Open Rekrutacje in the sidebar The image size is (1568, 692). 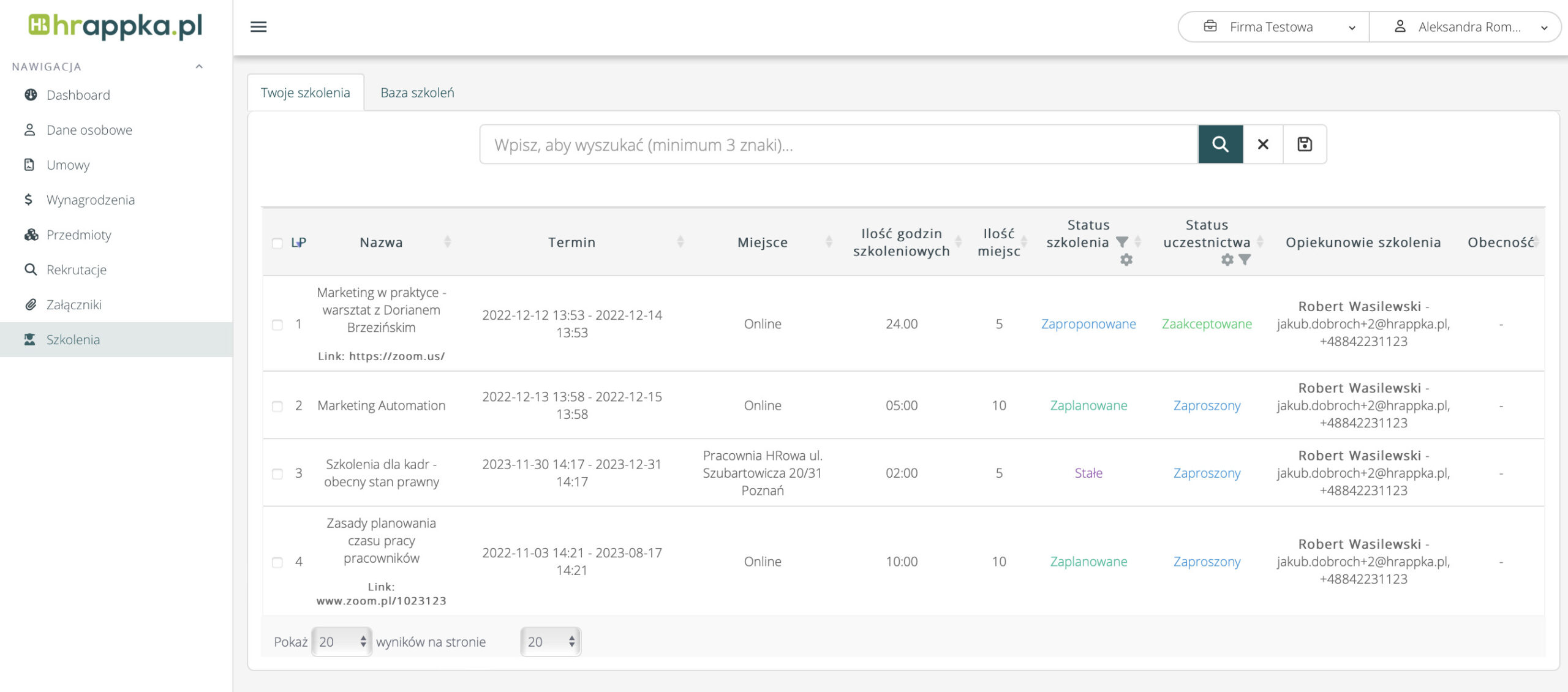pyautogui.click(x=77, y=270)
